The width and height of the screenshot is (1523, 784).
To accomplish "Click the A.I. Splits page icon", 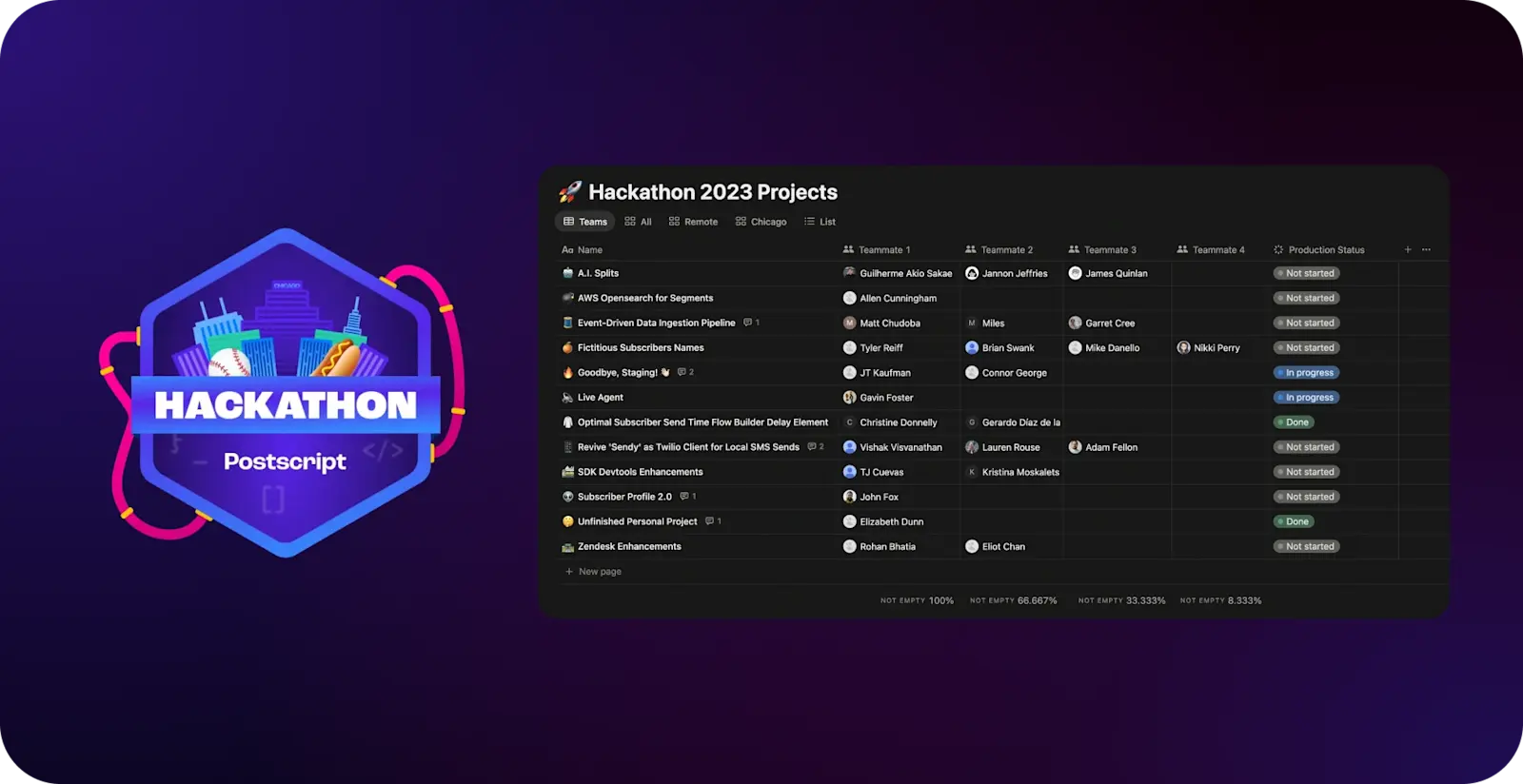I will pos(568,273).
